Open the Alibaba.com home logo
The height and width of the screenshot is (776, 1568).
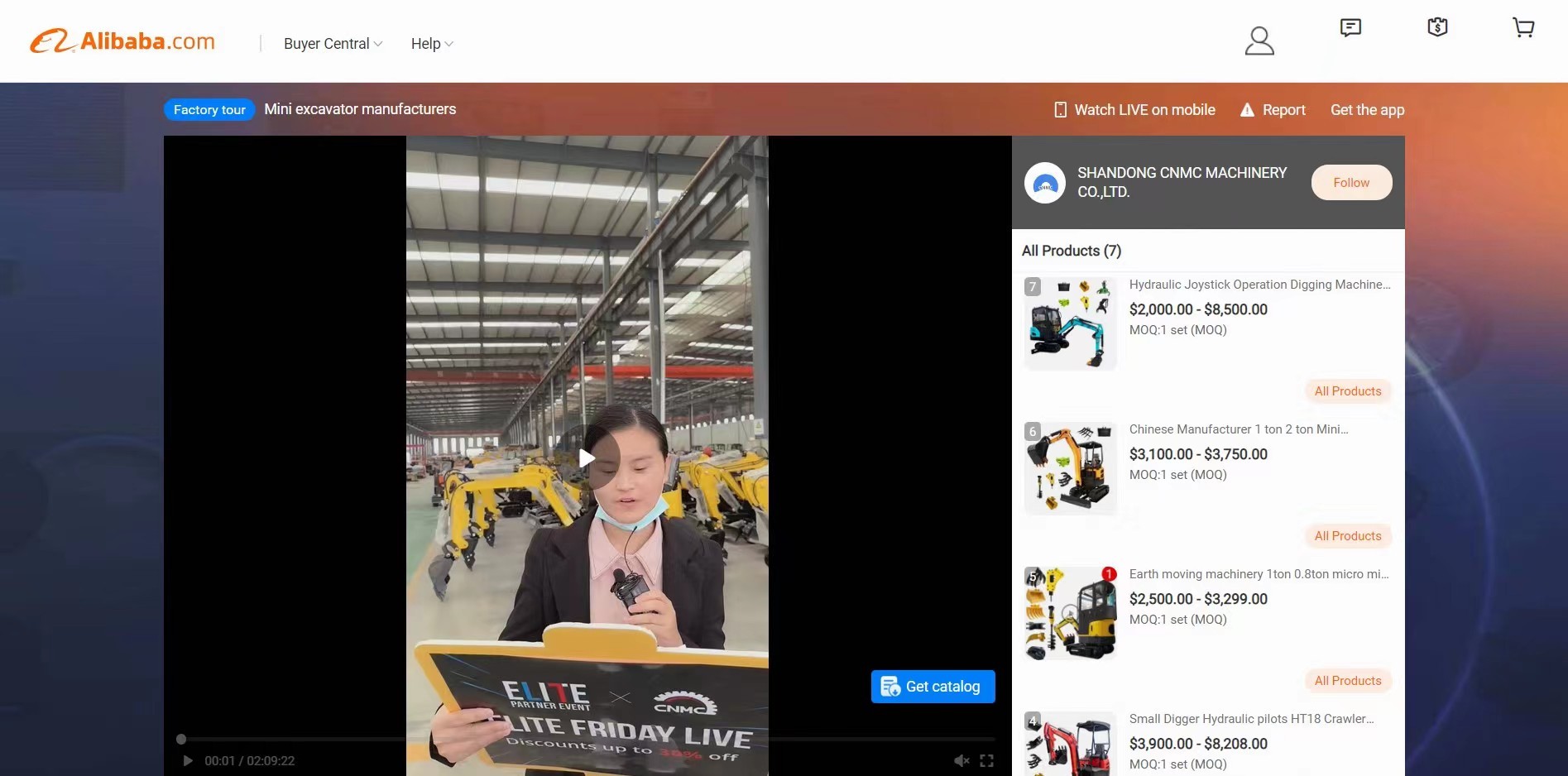click(122, 41)
